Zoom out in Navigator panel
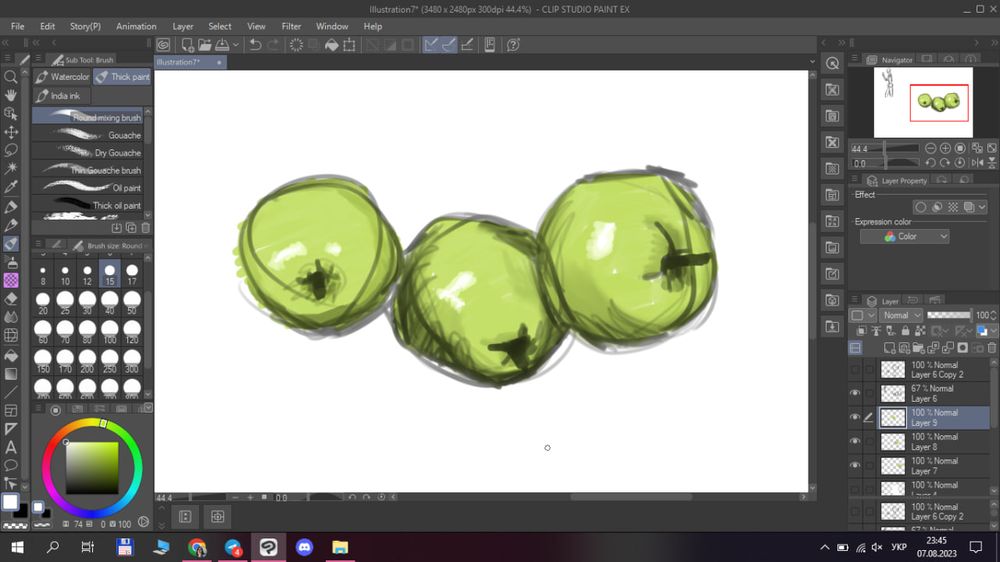 pos(930,148)
